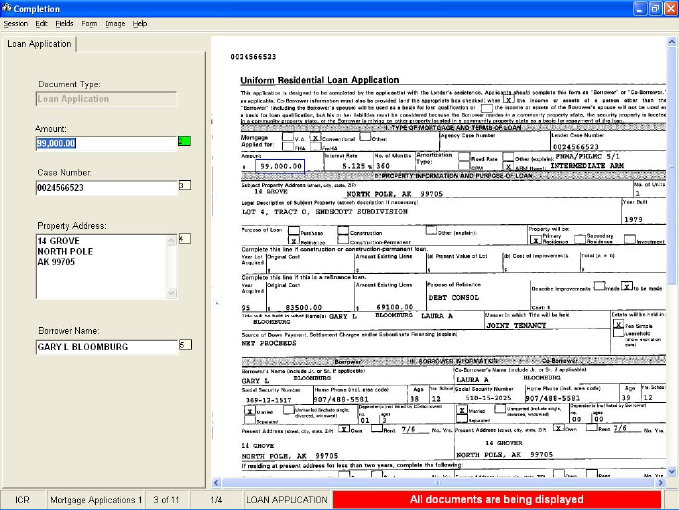Image resolution: width=679 pixels, height=510 pixels.
Task: Click field marker 4 beside Property Address
Action: pyautogui.click(x=183, y=239)
